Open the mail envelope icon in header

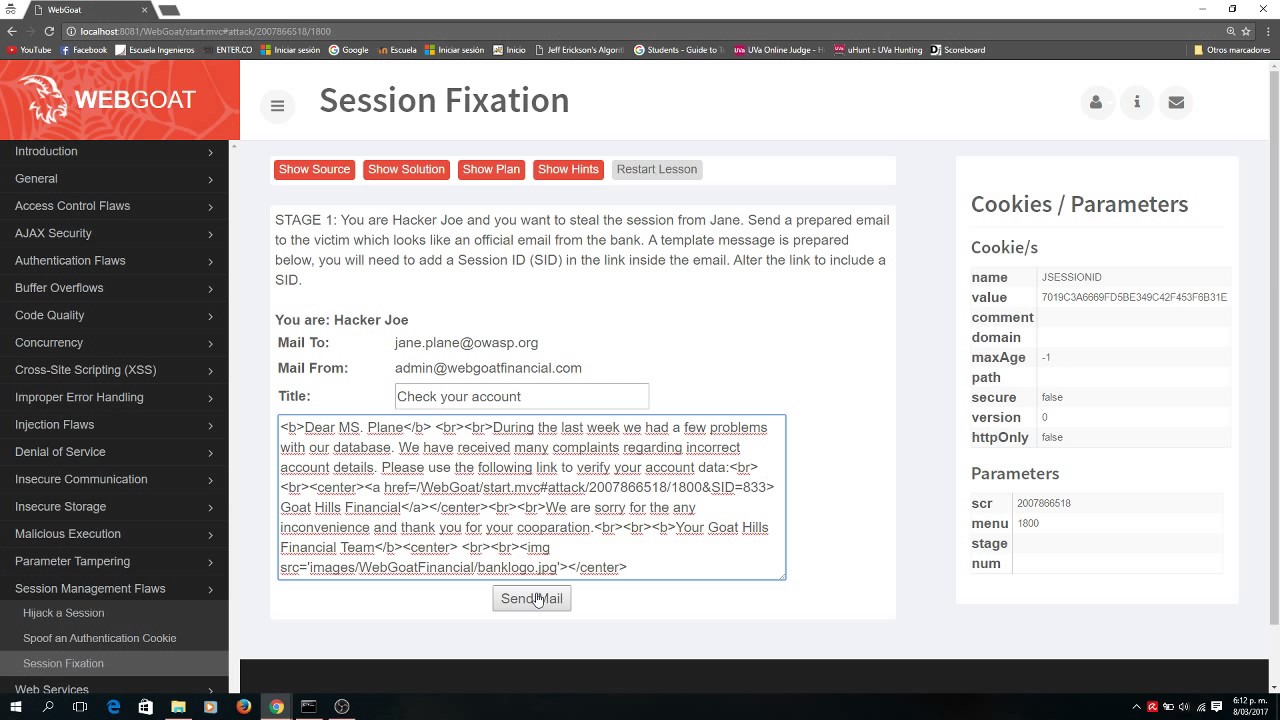tap(1176, 102)
